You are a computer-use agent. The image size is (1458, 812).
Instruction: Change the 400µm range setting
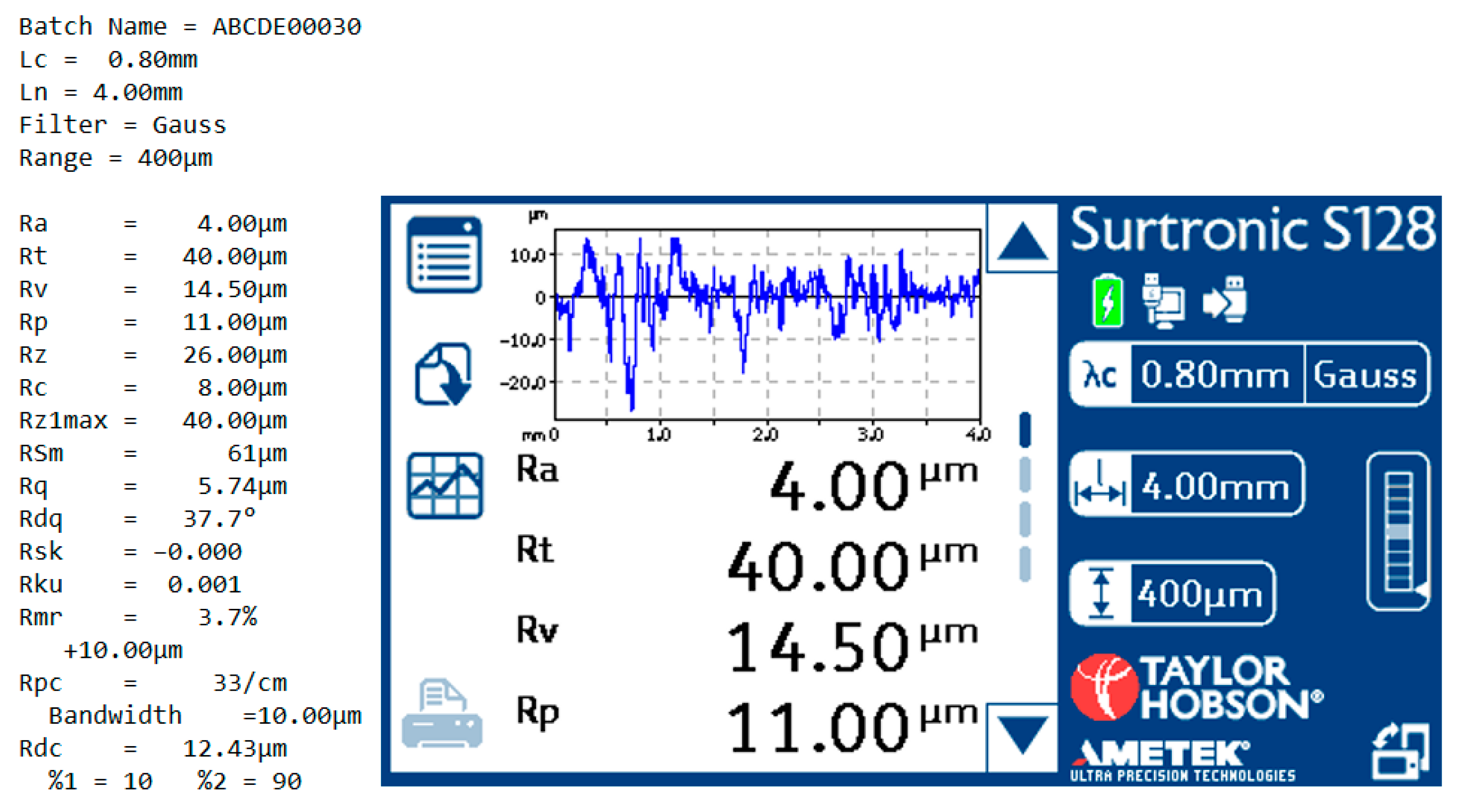[x=1201, y=594]
